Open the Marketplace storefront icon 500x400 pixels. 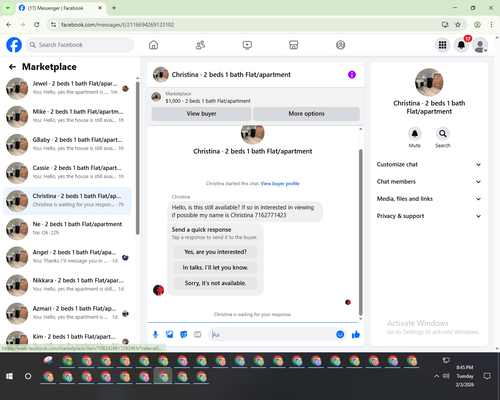pyautogui.click(x=294, y=45)
